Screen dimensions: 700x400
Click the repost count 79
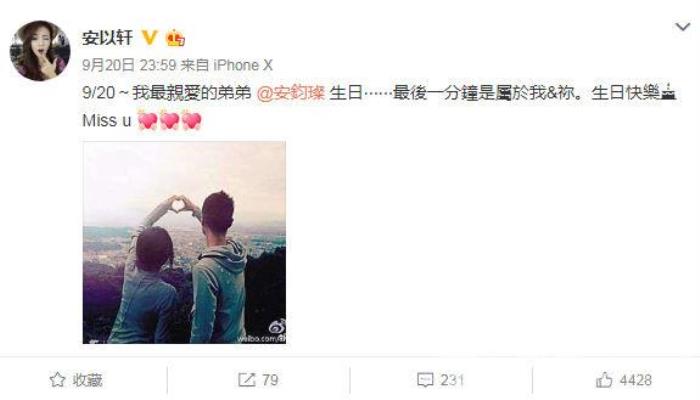[270, 380]
